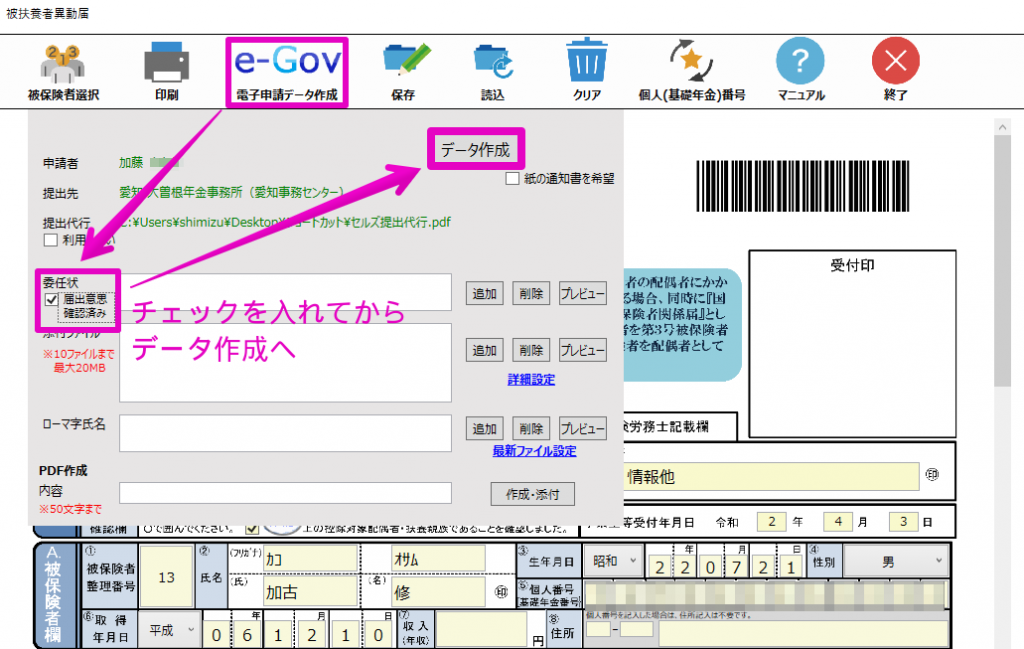1024x649 pixels.
Task: Click プレビュー button for 添付ファイル
Action: [x=583, y=351]
